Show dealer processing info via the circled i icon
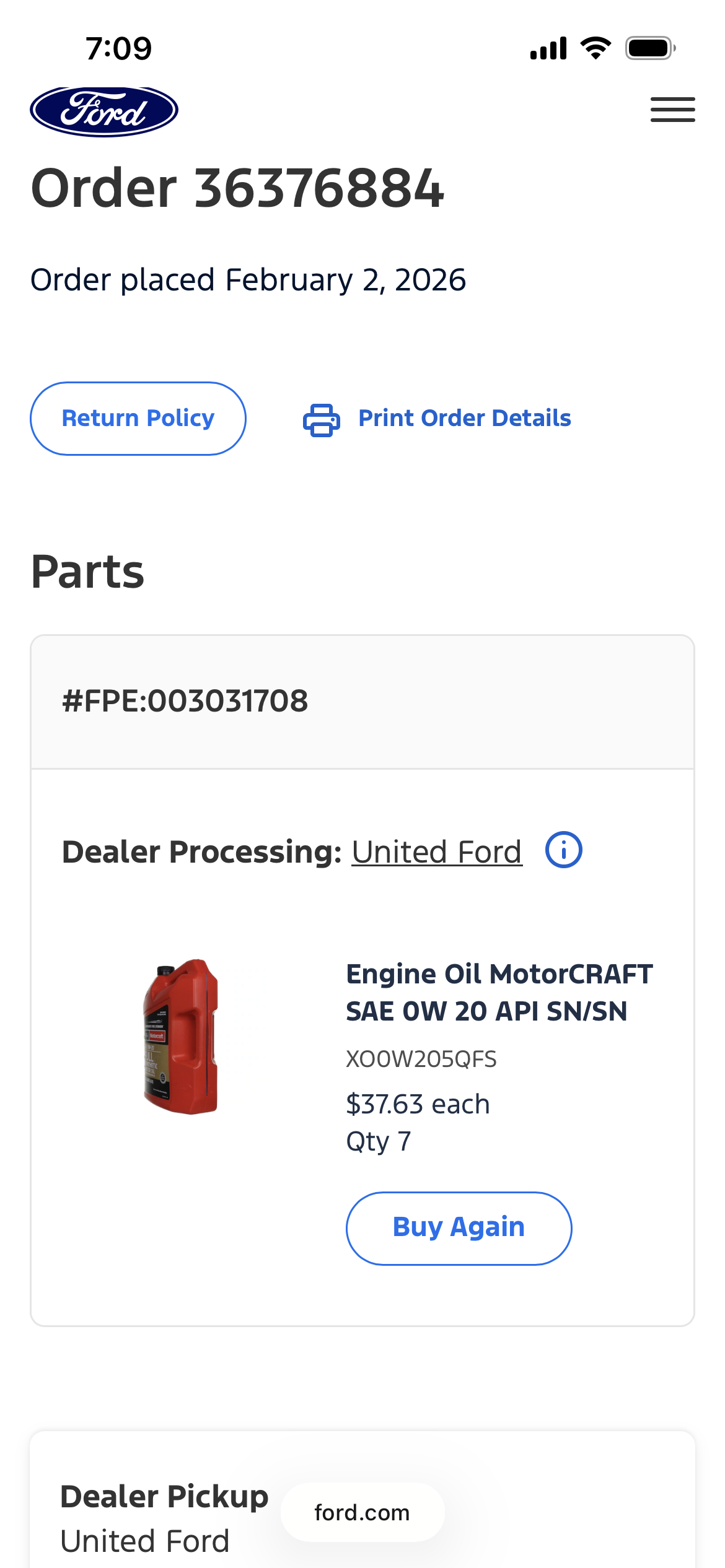Viewport: 725px width, 1568px height. 563,850
